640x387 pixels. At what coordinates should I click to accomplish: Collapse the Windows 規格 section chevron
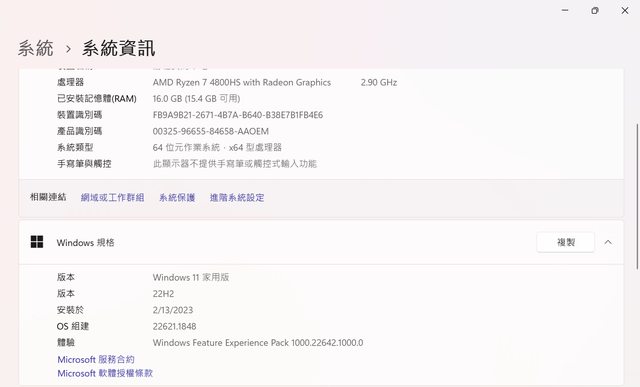(608, 242)
